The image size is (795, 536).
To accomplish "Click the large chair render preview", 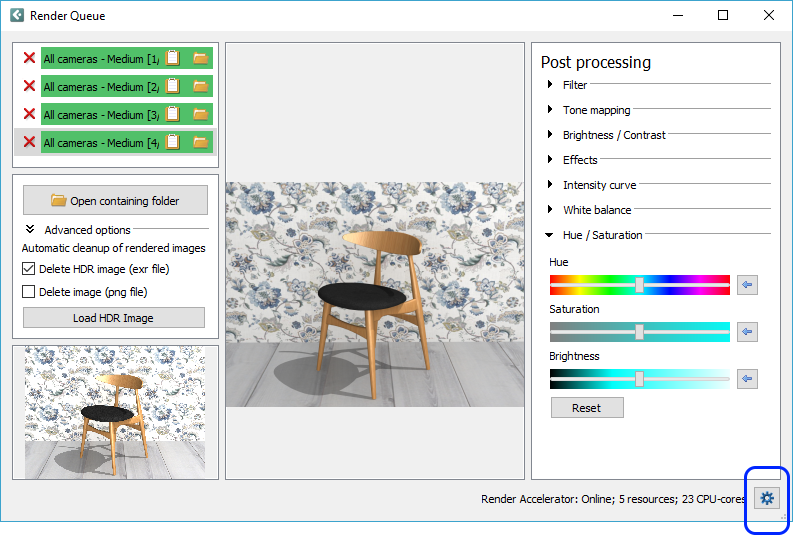I will [375, 295].
